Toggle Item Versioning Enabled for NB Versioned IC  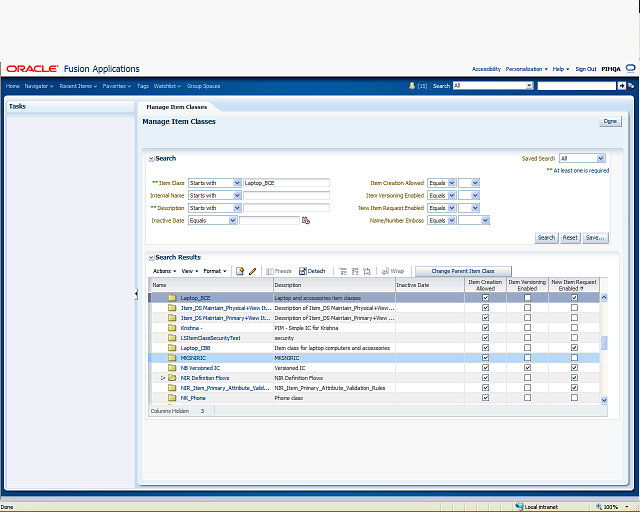tap(527, 368)
